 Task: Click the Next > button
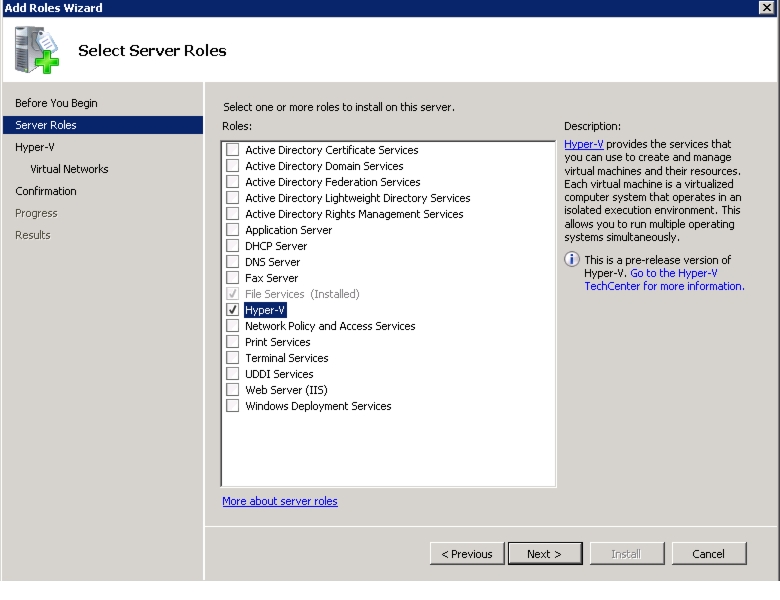click(545, 554)
